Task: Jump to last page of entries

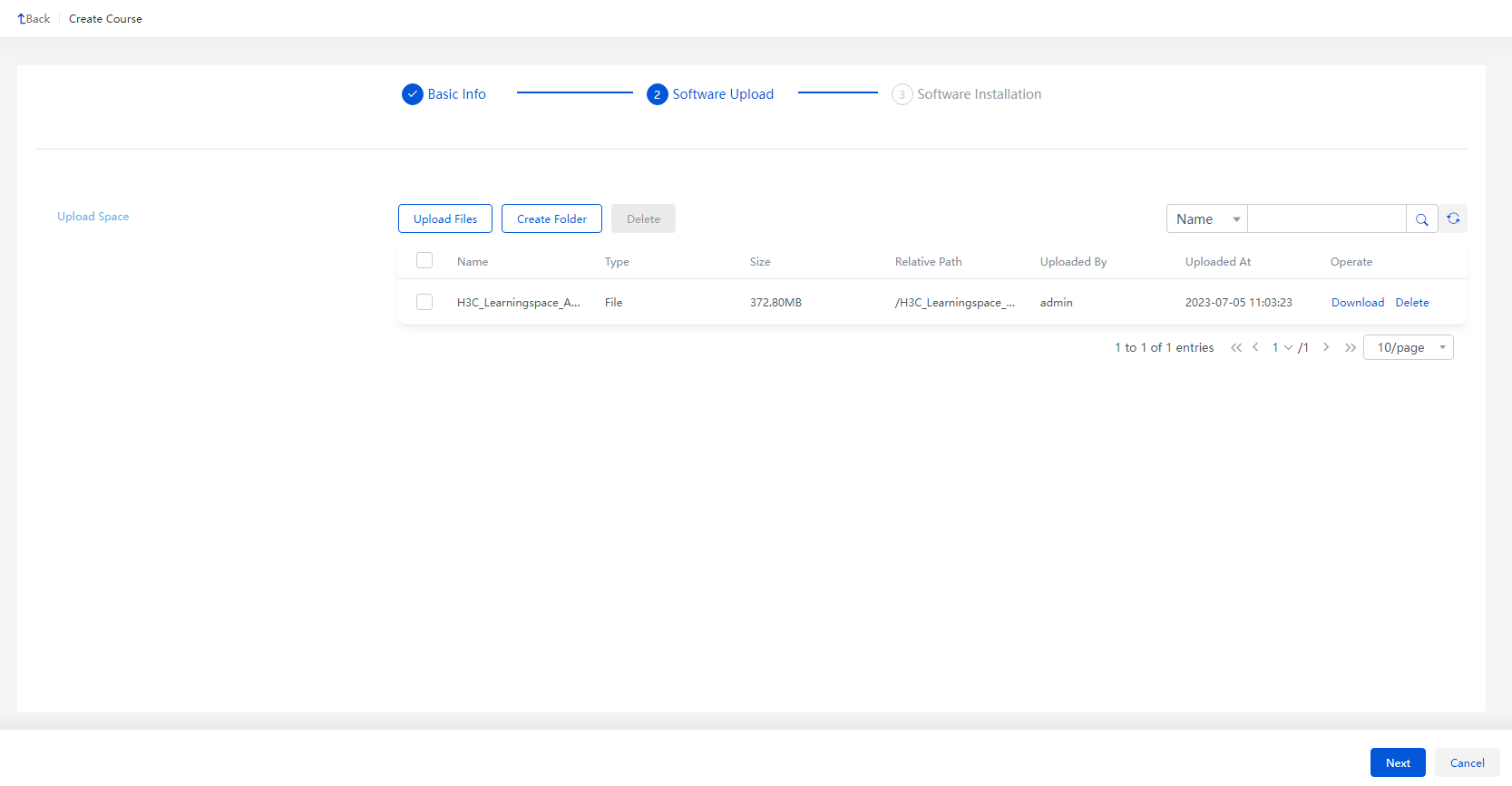Action: pyautogui.click(x=1351, y=347)
